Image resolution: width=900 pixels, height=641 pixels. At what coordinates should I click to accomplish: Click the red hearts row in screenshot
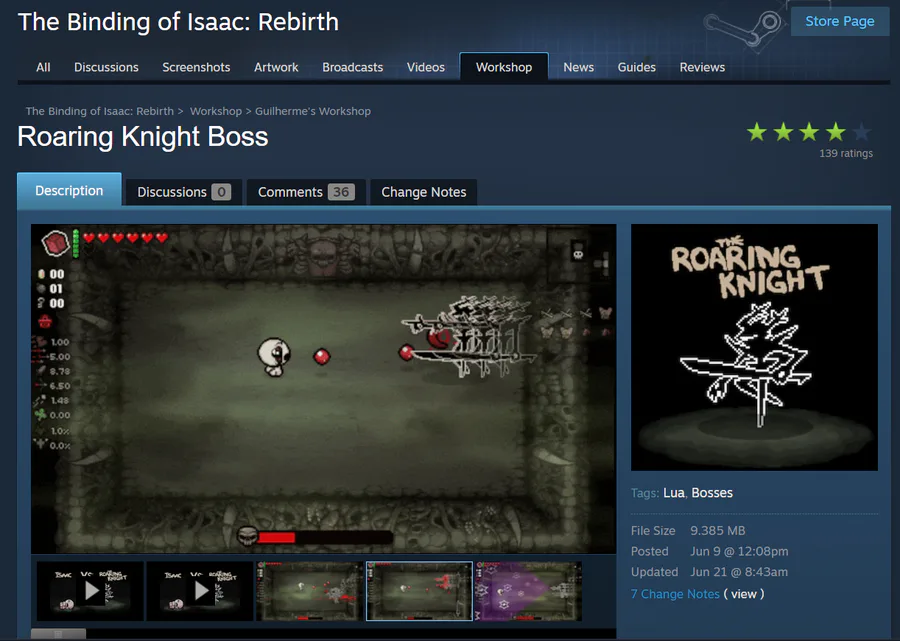point(126,237)
